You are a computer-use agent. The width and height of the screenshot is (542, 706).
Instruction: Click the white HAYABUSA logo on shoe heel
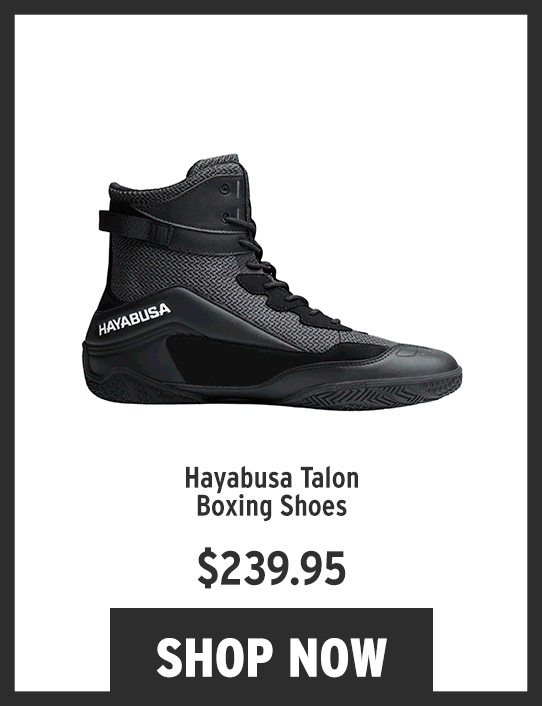pyautogui.click(x=135, y=319)
